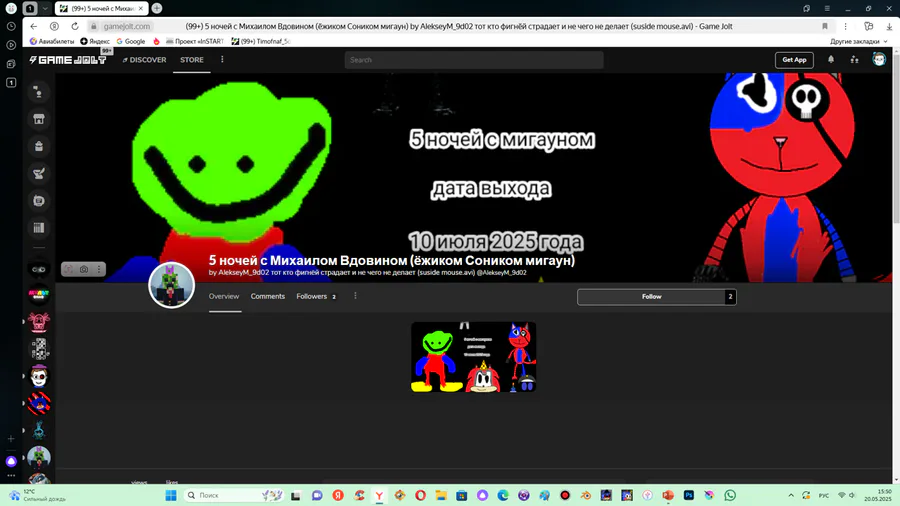Go back in the browser
This screenshot has width=900, height=506.
[34, 26]
